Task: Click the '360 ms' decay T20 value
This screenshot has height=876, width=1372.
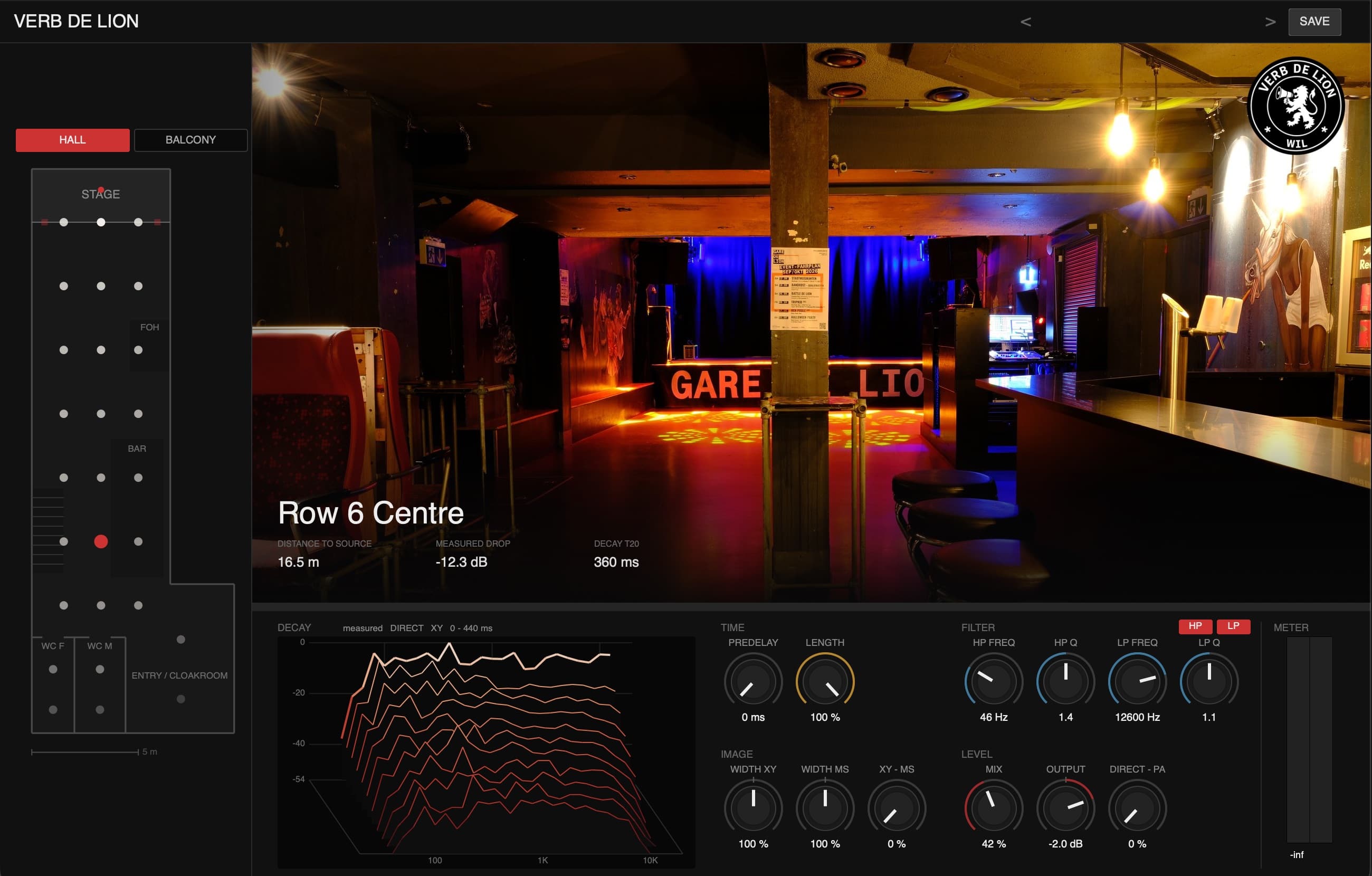Action: pos(616,562)
